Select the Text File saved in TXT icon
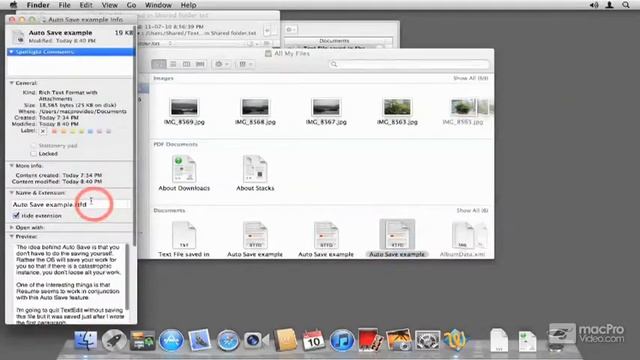Image resolution: width=640 pixels, height=360 pixels. pos(184,235)
